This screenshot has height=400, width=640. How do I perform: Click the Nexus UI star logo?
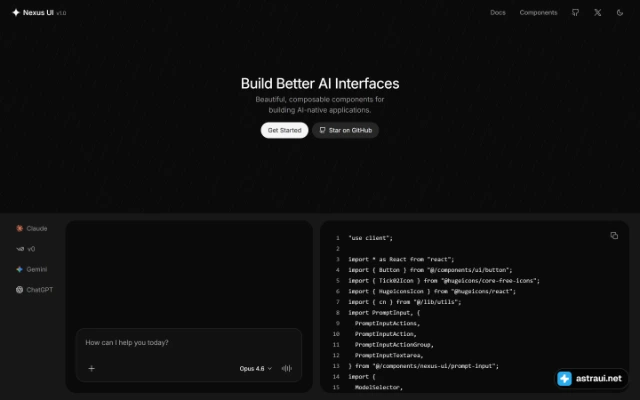[16, 13]
